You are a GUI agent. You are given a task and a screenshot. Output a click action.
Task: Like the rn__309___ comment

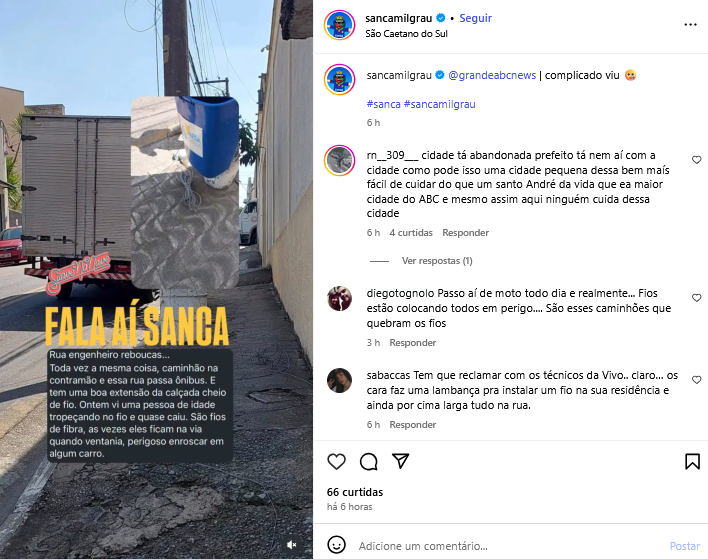point(696,160)
